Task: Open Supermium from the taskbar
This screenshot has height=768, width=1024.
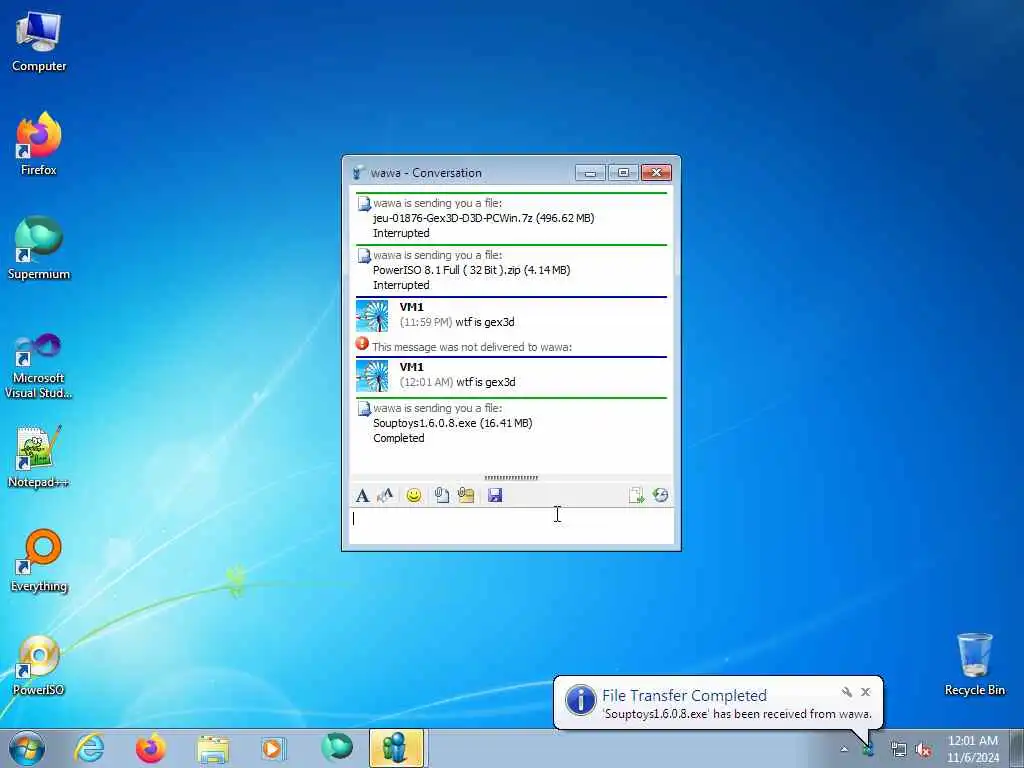Action: coord(336,748)
